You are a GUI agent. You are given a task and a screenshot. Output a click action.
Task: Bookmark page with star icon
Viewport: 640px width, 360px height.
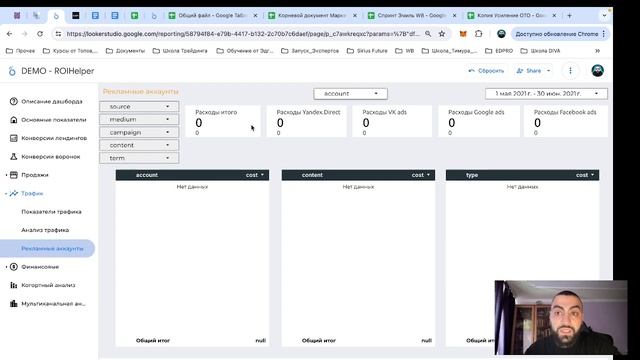442,34
